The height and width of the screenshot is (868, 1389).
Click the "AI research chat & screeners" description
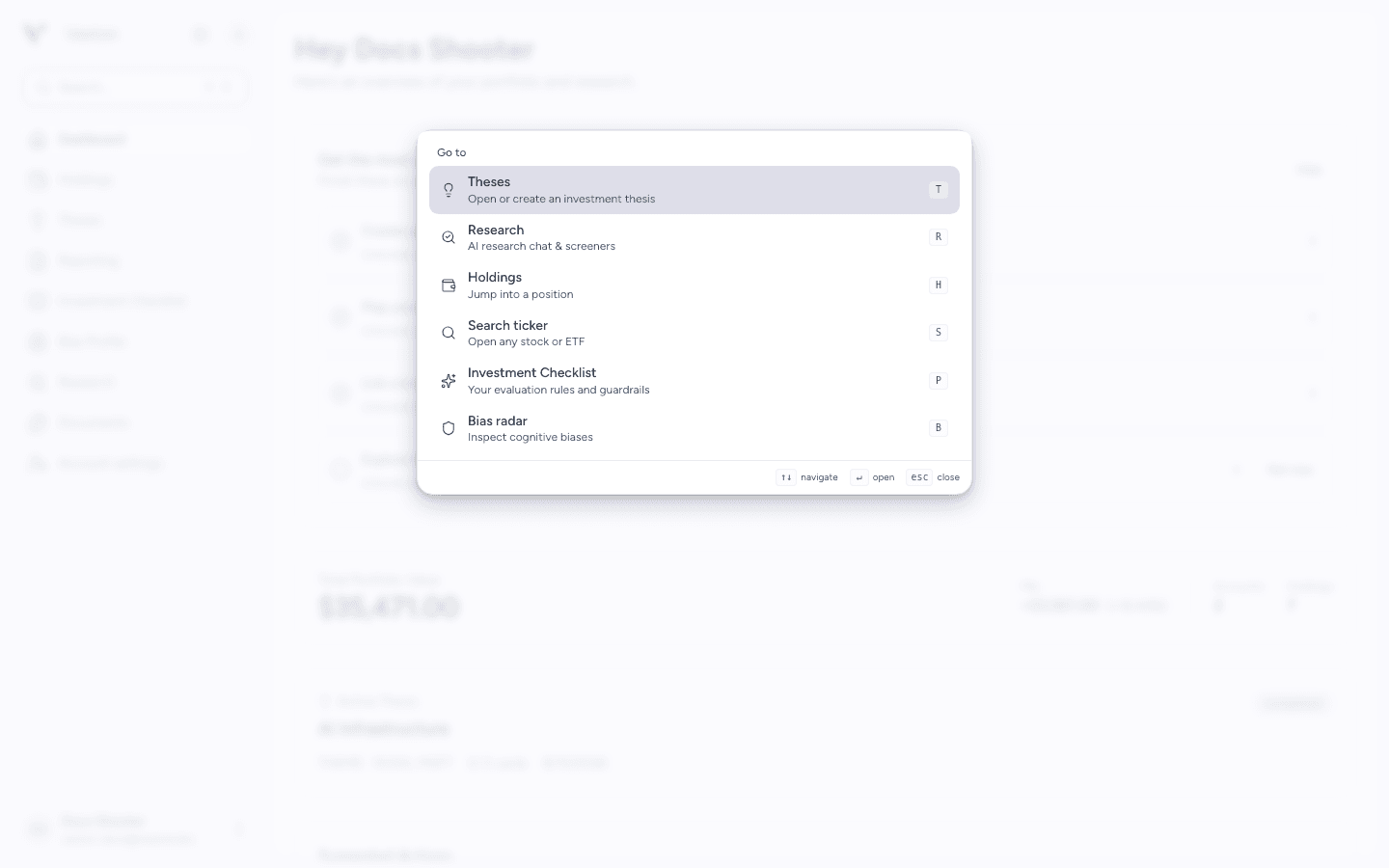coord(541,246)
